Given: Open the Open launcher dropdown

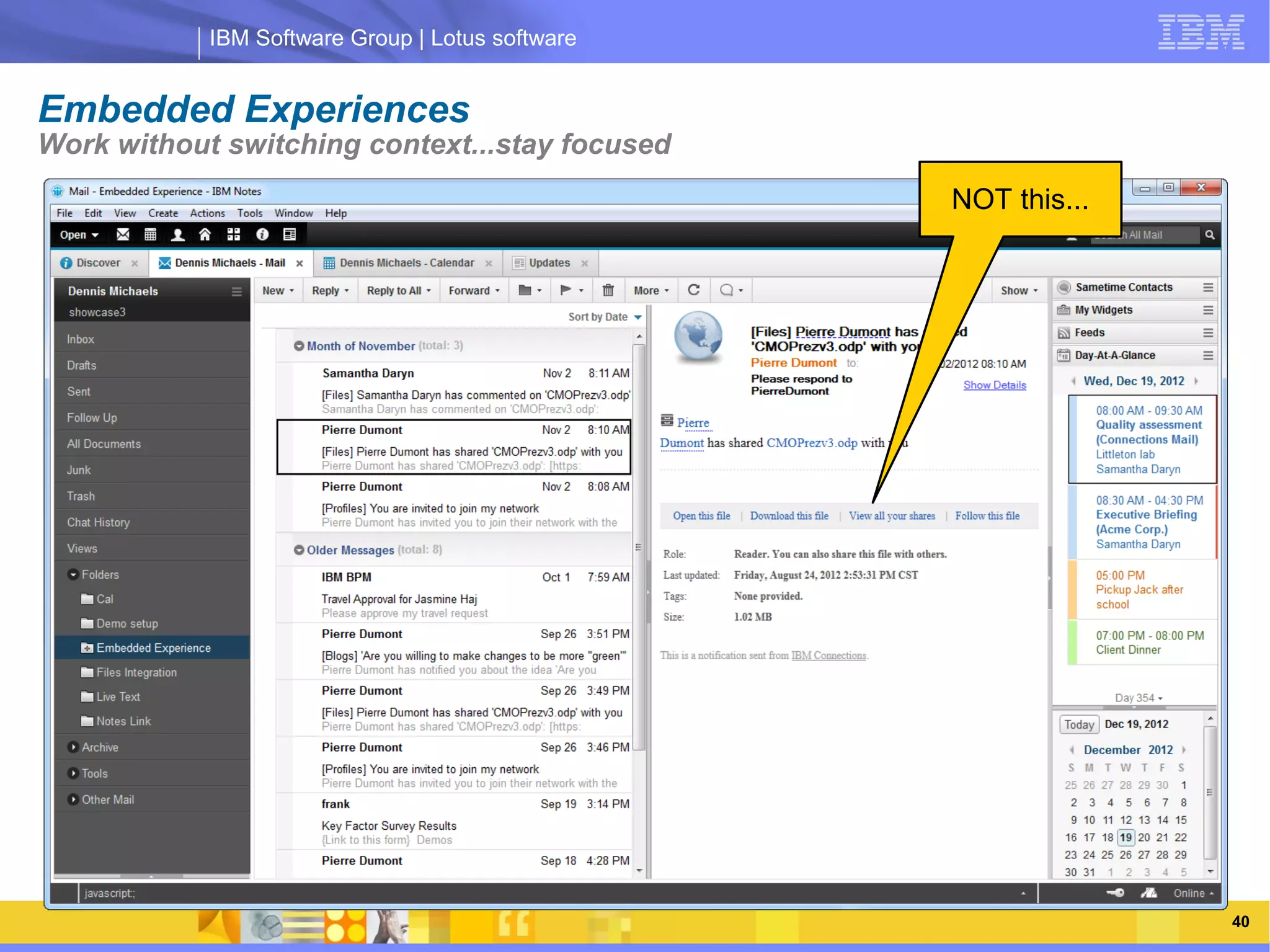Looking at the screenshot, I should [79, 235].
